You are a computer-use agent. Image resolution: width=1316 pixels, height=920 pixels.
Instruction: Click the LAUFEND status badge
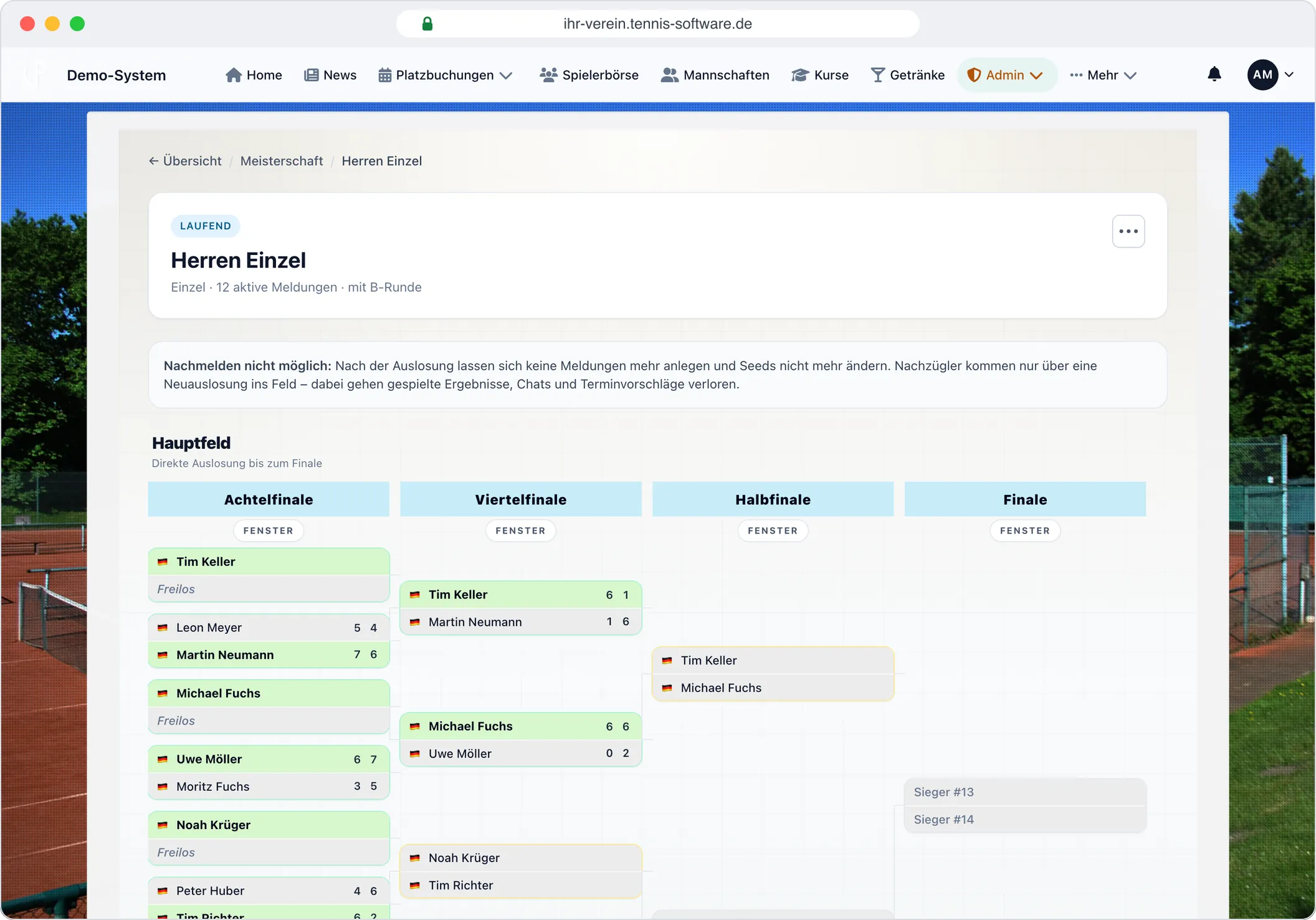pyautogui.click(x=206, y=226)
